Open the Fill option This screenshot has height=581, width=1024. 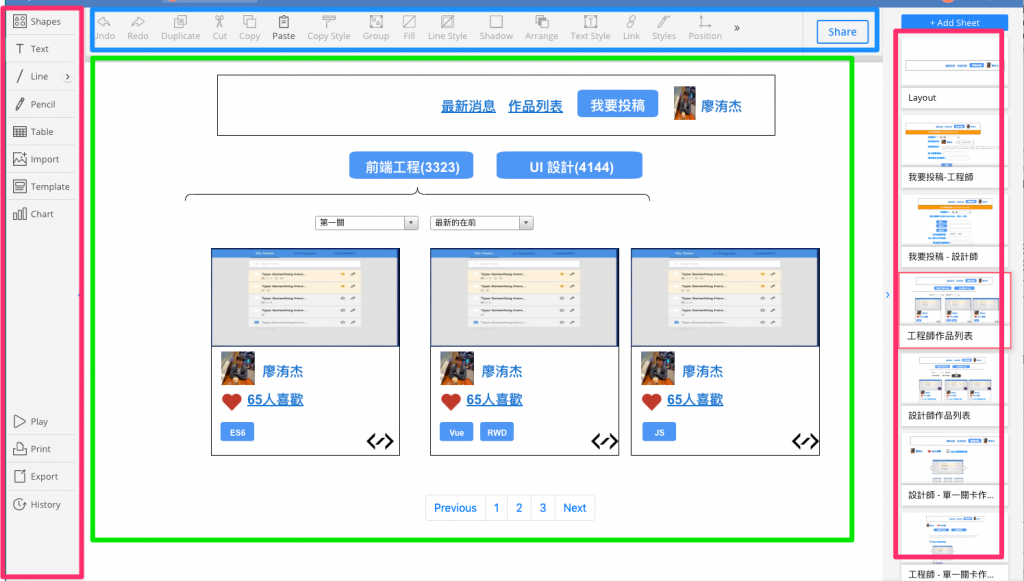[409, 28]
